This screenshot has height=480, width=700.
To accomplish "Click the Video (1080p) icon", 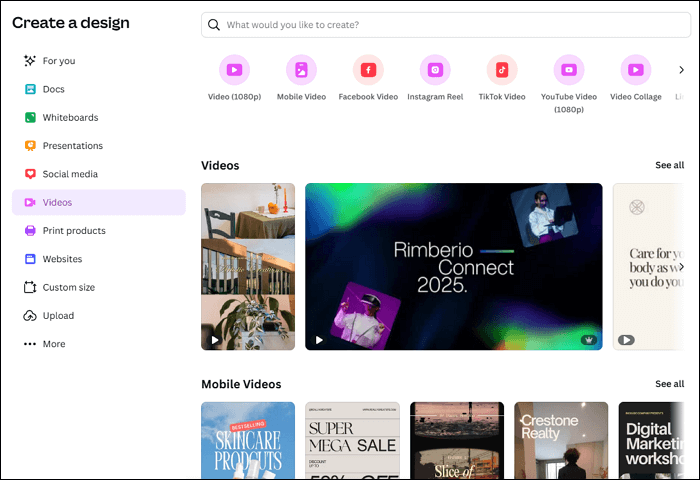I will coord(234,70).
